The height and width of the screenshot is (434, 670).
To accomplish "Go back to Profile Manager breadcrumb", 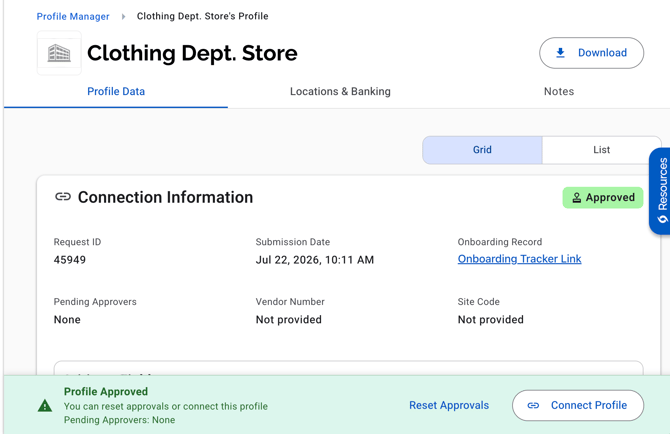I will [73, 17].
